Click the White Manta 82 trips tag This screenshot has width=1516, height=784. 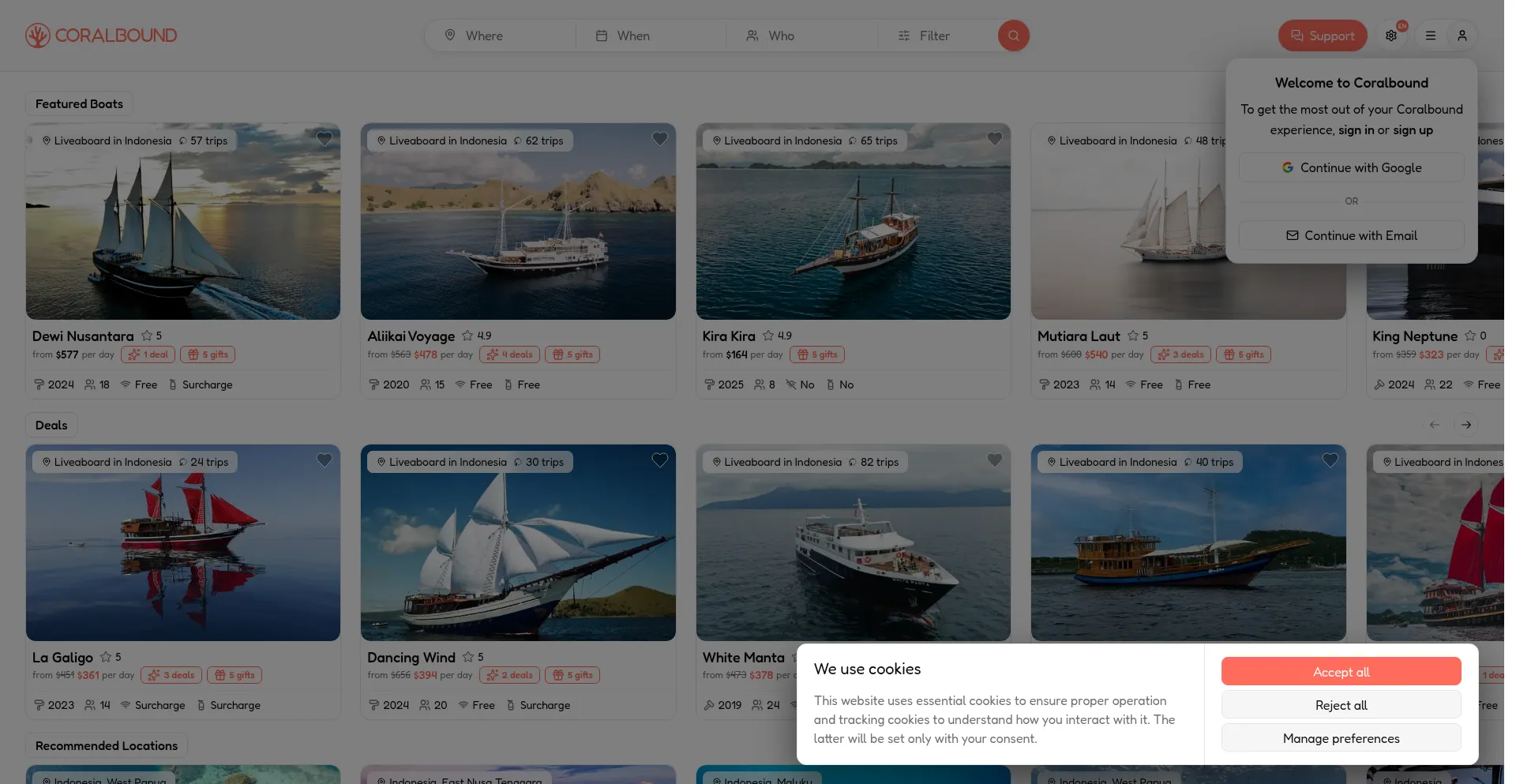click(874, 462)
